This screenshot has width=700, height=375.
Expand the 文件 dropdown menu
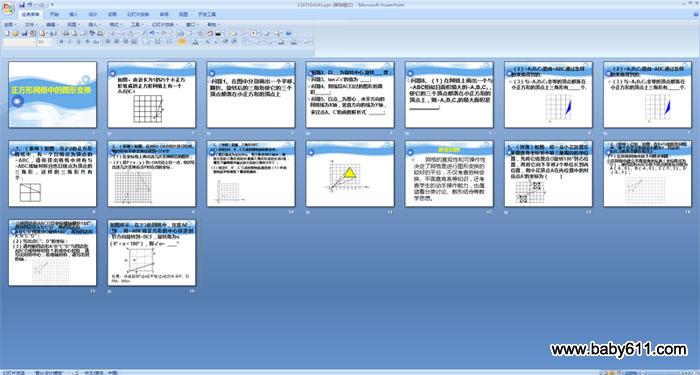(x=31, y=25)
